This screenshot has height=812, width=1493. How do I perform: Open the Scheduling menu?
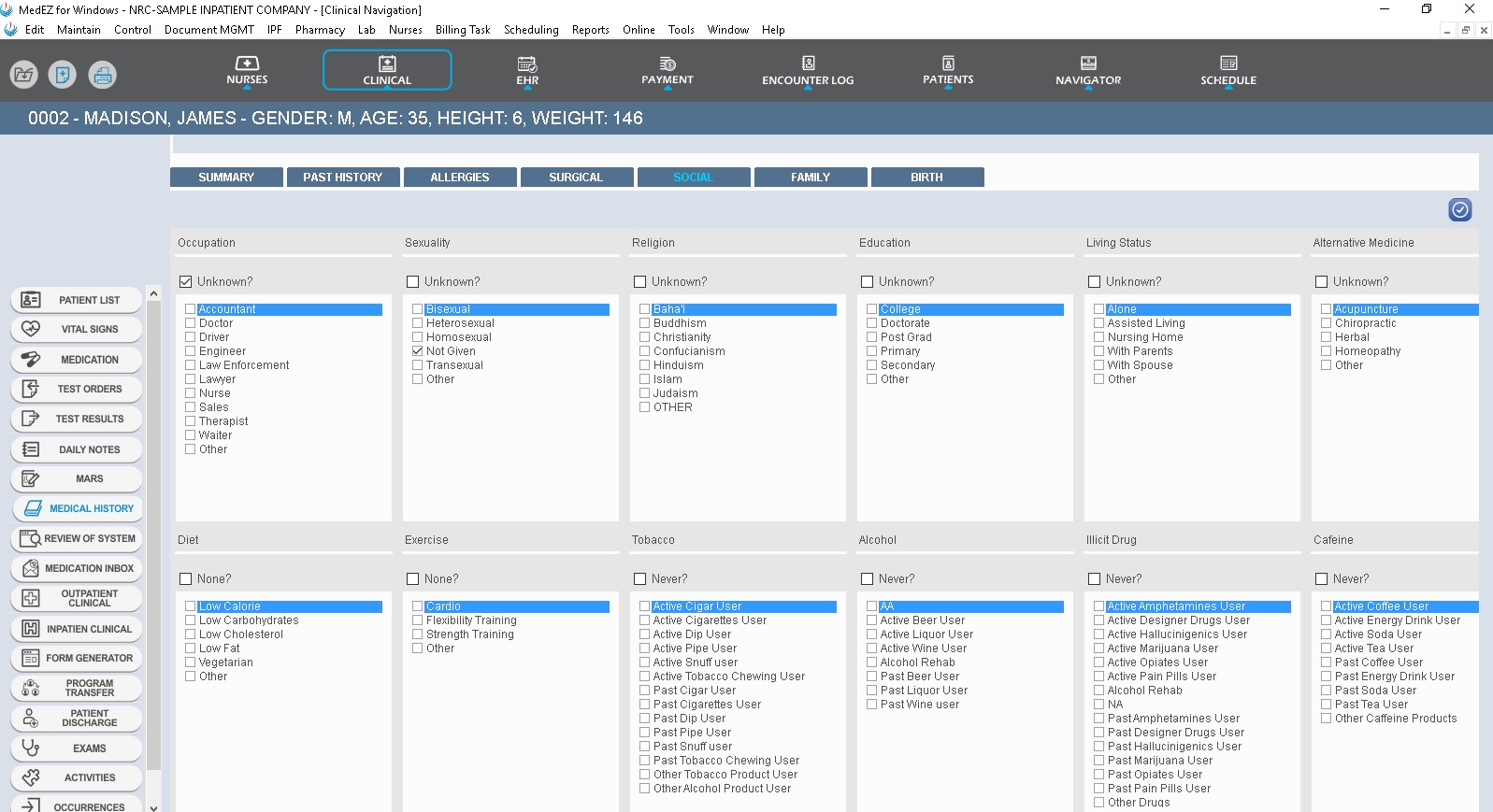(x=531, y=30)
